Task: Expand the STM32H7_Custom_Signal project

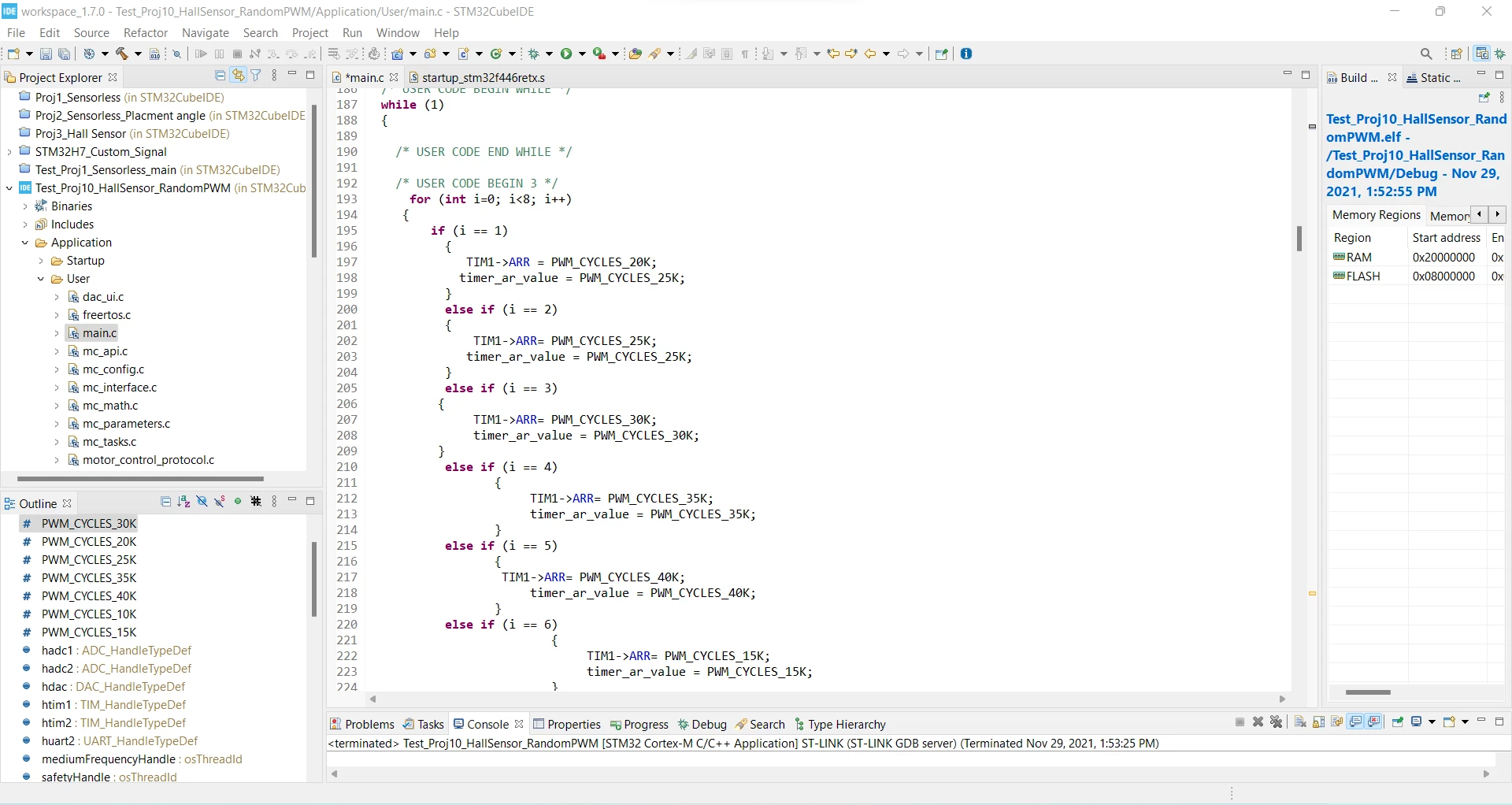Action: click(9, 152)
